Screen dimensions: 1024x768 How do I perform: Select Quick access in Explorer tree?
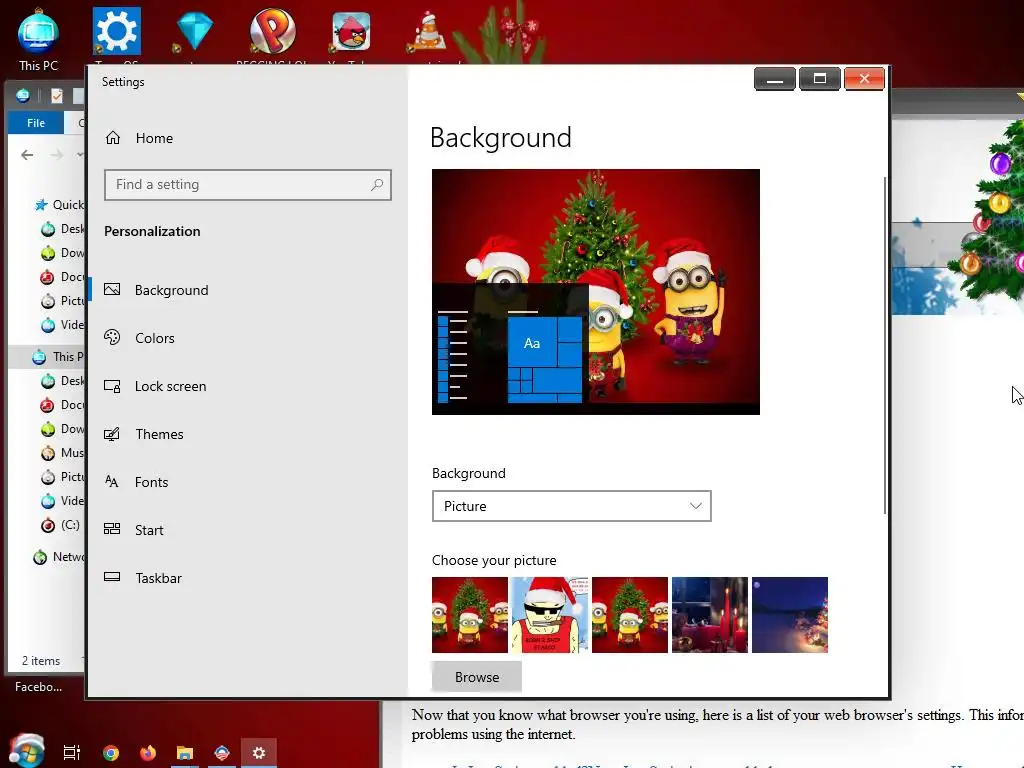point(59,204)
